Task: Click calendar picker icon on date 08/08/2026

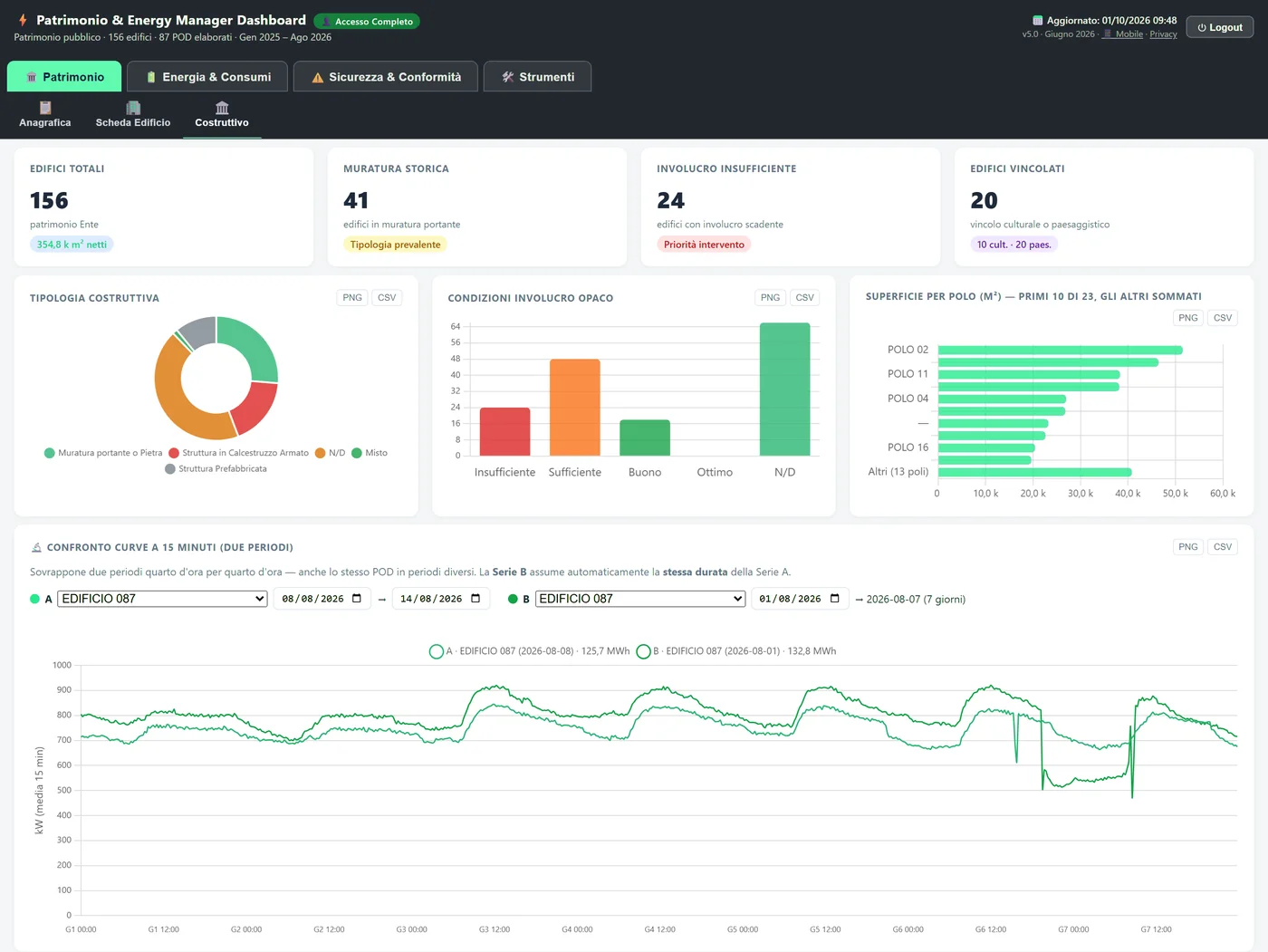Action: [x=357, y=599]
